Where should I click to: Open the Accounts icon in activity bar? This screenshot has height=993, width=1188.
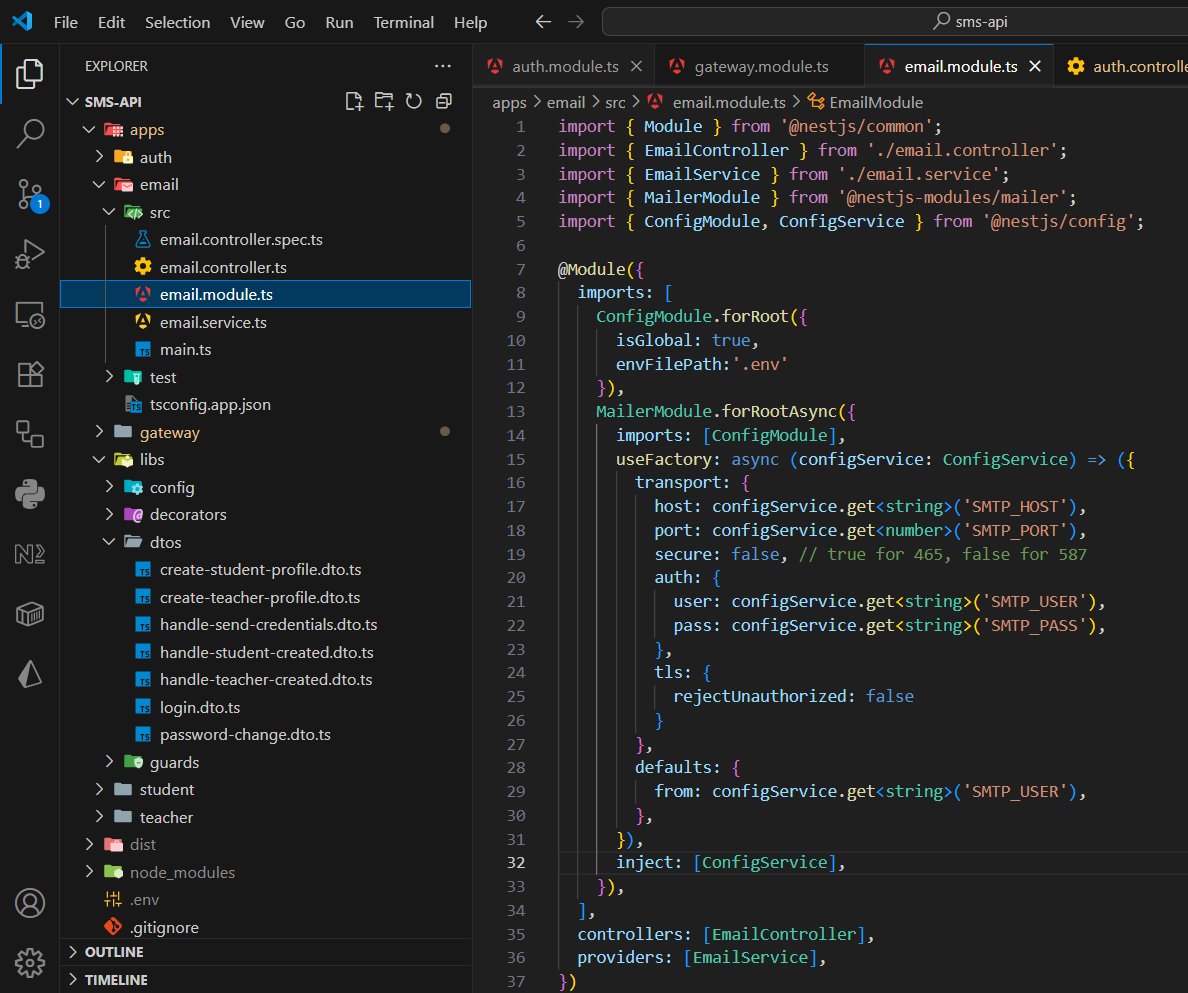click(x=30, y=903)
